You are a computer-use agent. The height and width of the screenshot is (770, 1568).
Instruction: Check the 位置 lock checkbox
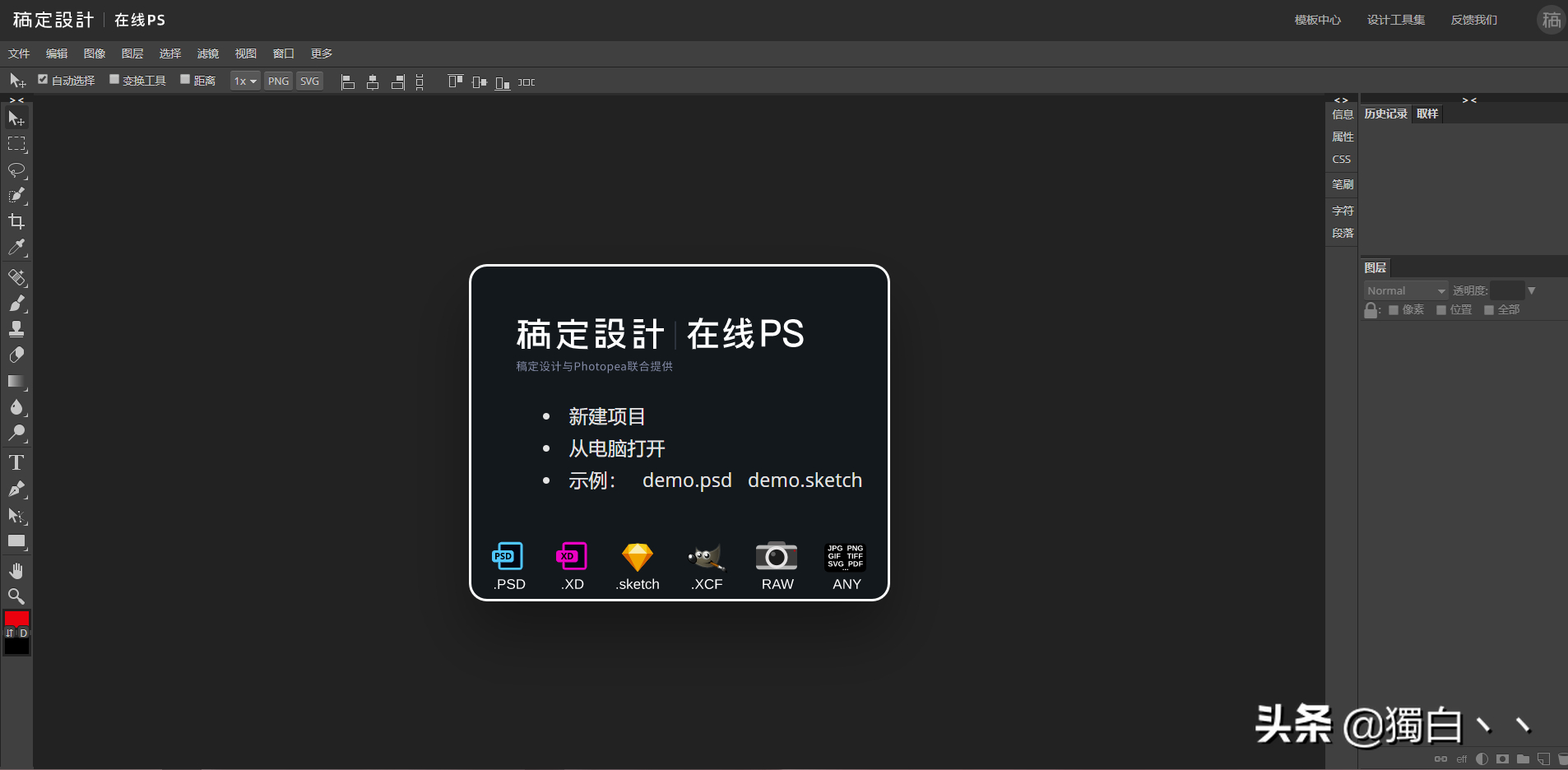pyautogui.click(x=1441, y=310)
